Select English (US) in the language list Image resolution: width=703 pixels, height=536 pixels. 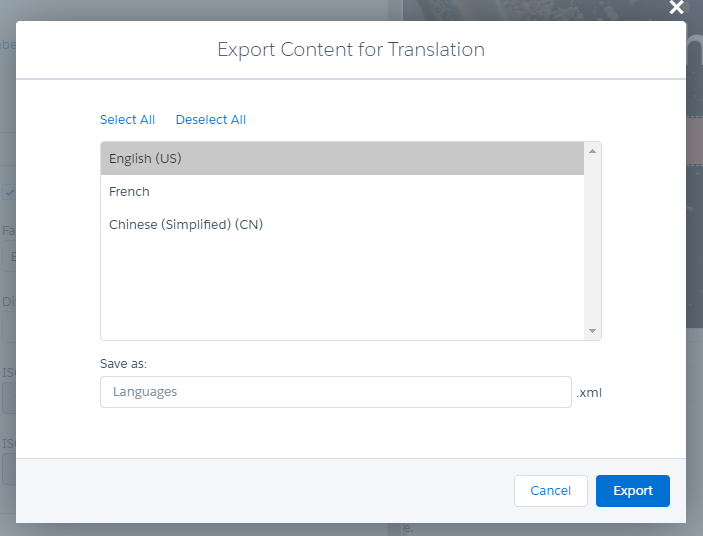pos(145,159)
